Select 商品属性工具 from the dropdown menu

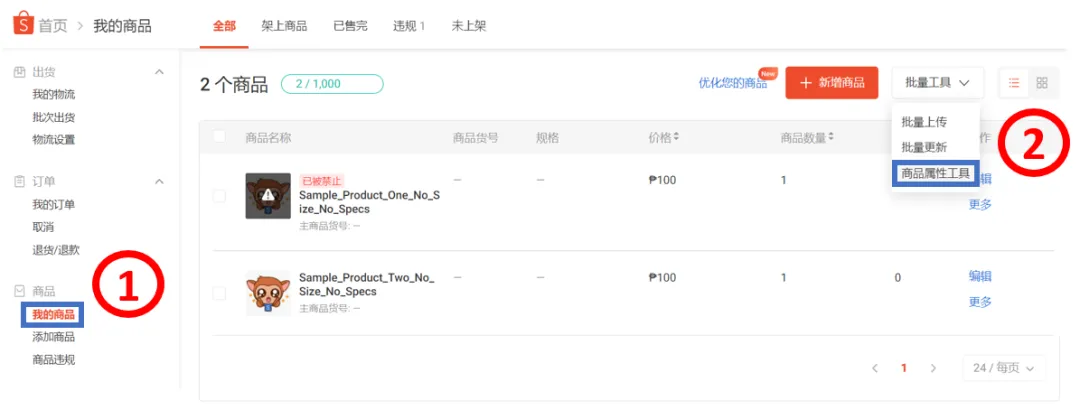[x=935, y=174]
